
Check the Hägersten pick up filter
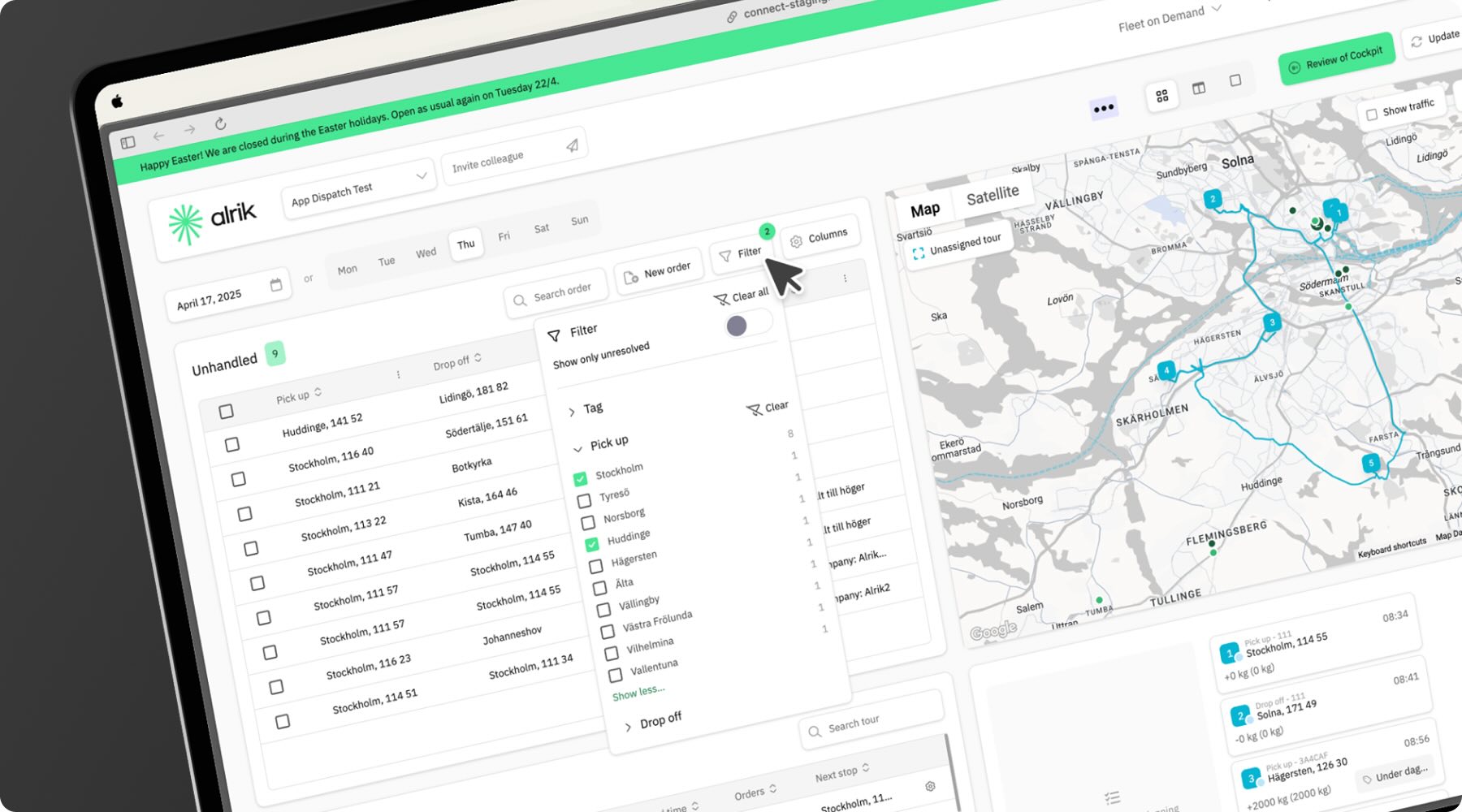tap(595, 566)
